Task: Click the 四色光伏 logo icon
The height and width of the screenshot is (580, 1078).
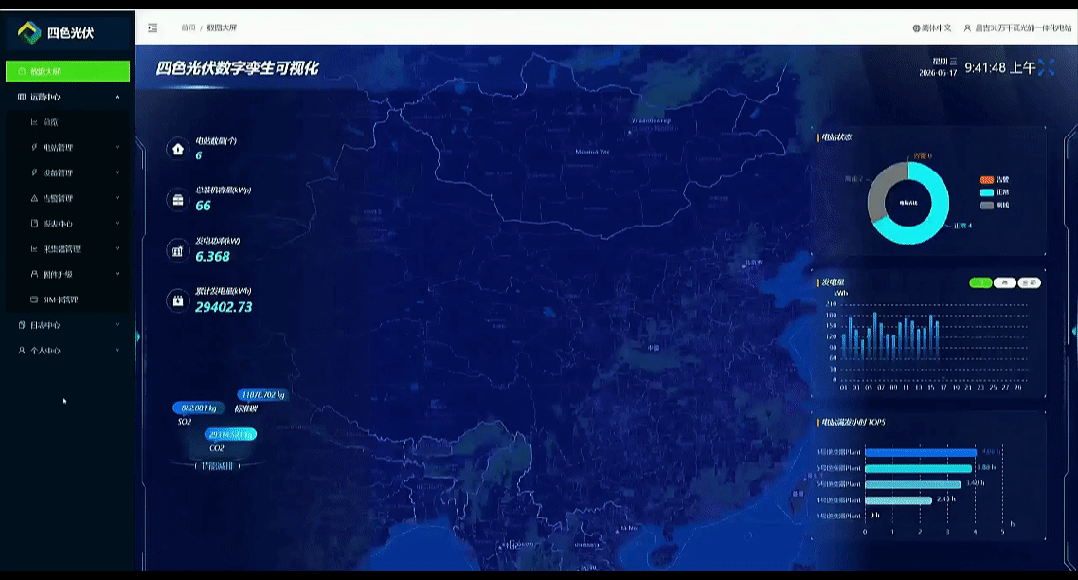Action: (x=29, y=32)
